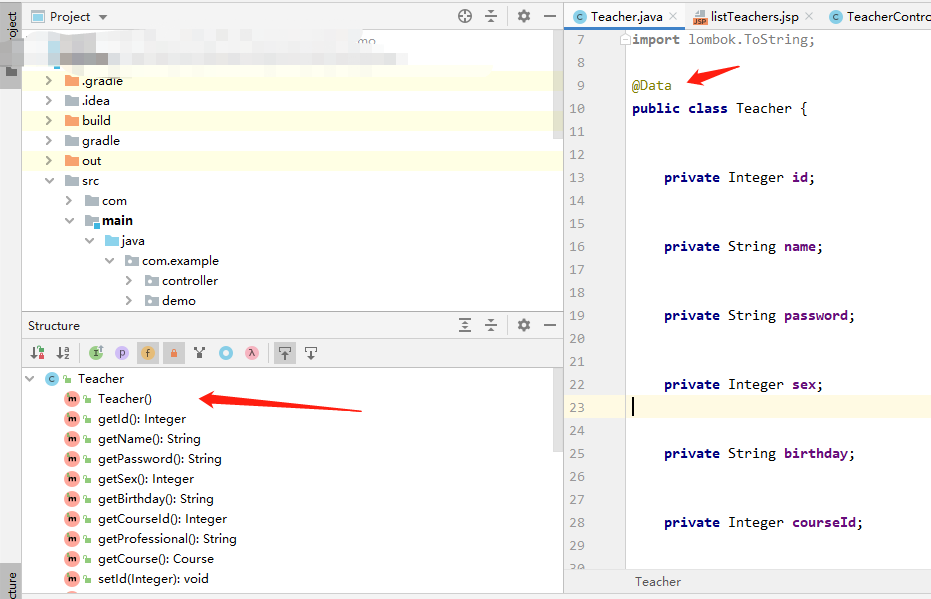Toggle autoscroll to source in Structure

(285, 353)
